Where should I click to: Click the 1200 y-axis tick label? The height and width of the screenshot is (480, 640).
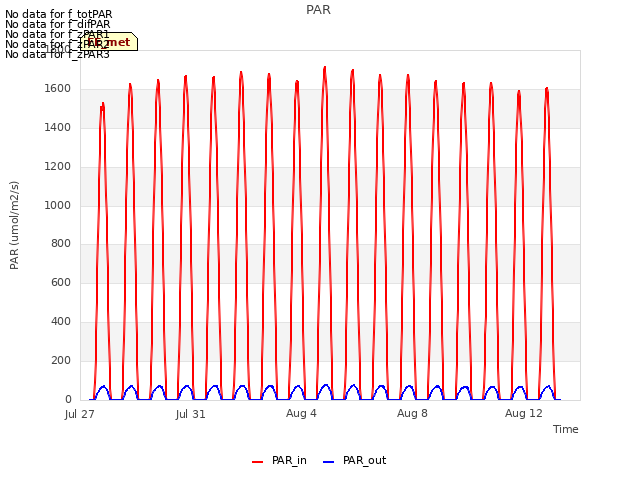tap(58, 167)
